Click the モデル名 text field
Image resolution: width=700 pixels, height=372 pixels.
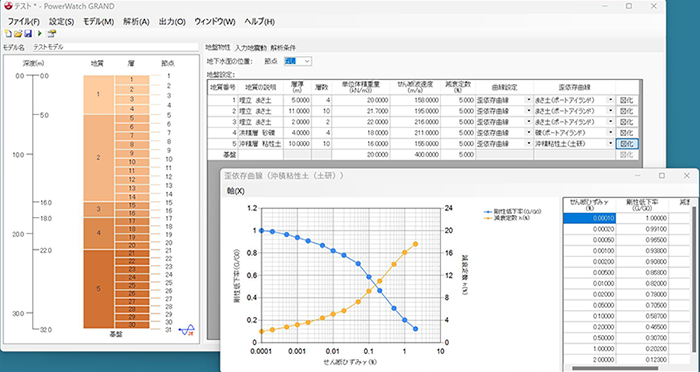pyautogui.click(x=115, y=47)
